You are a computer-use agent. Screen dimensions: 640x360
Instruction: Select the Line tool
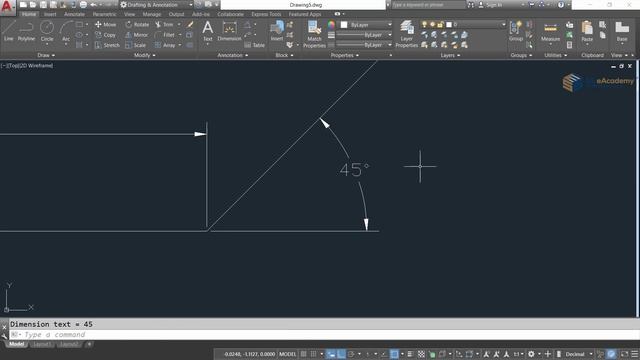(9, 31)
